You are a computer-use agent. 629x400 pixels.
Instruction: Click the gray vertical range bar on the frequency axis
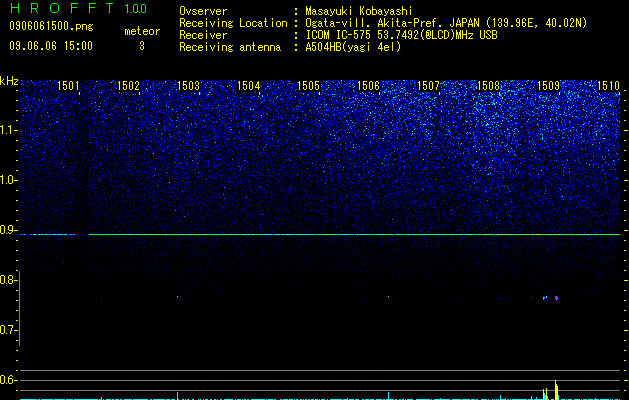click(x=19, y=308)
